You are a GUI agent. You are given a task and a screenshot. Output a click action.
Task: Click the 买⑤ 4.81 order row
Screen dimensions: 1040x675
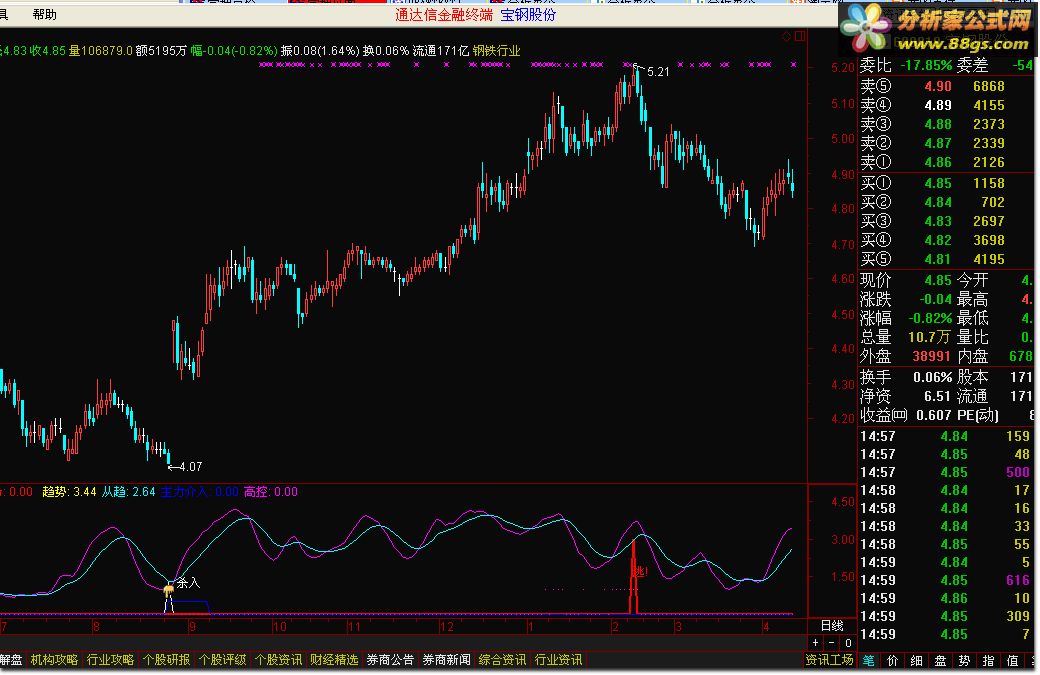(x=946, y=259)
